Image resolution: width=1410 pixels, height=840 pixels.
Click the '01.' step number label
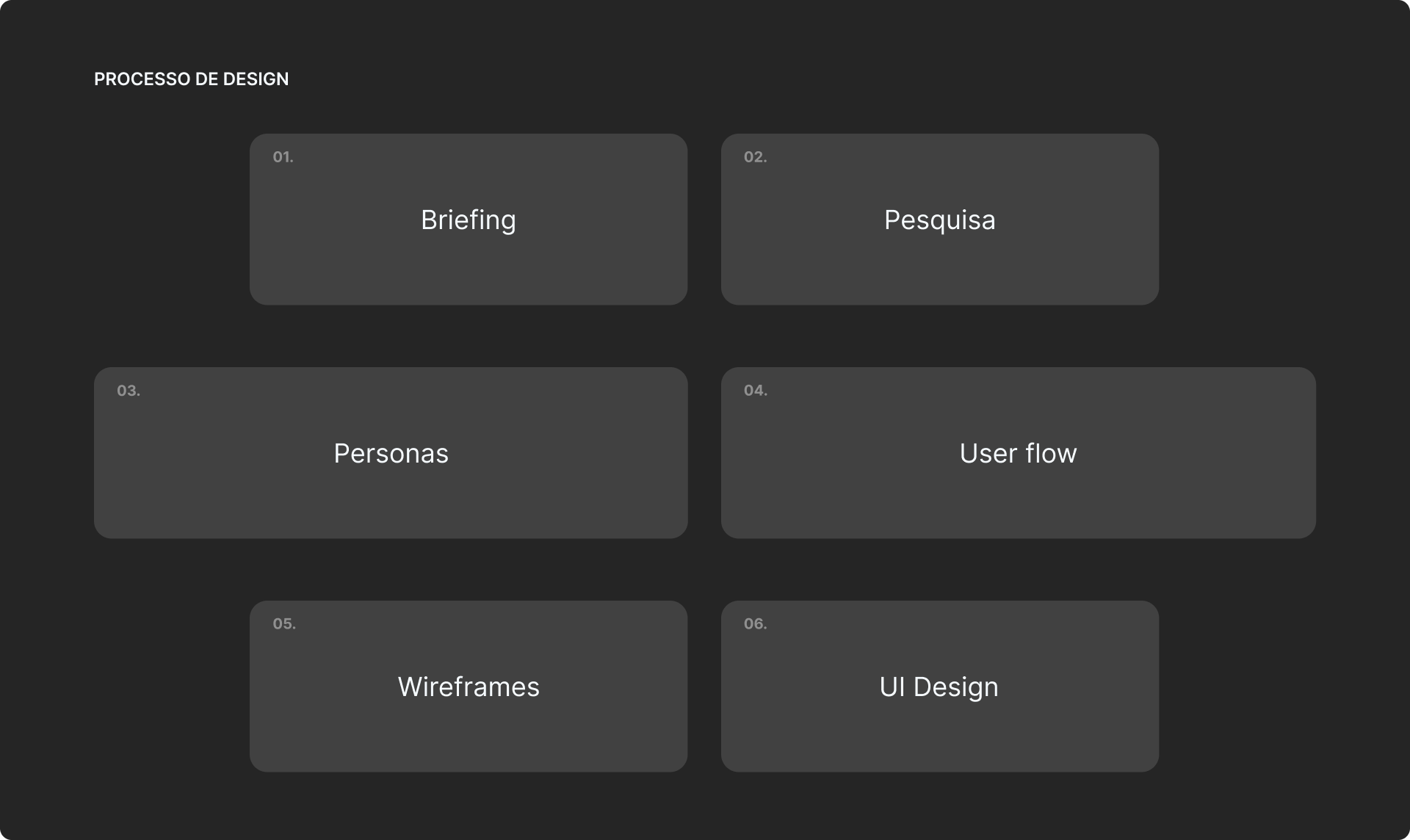pyautogui.click(x=283, y=157)
